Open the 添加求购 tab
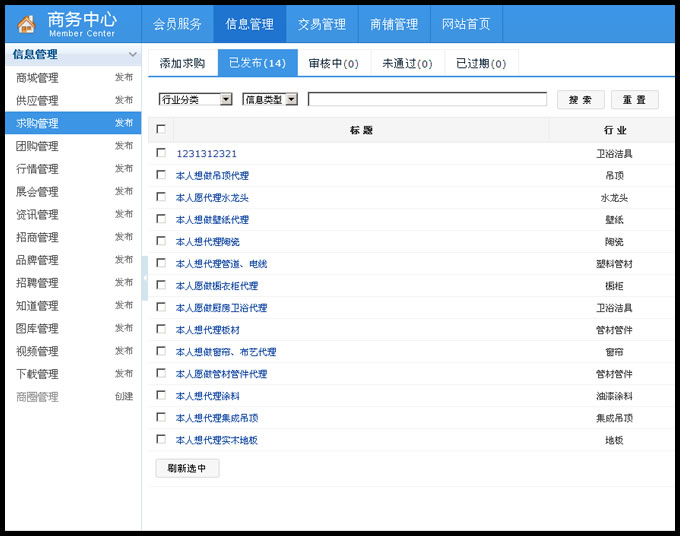Screen dimensions: 680x536 coord(182,64)
